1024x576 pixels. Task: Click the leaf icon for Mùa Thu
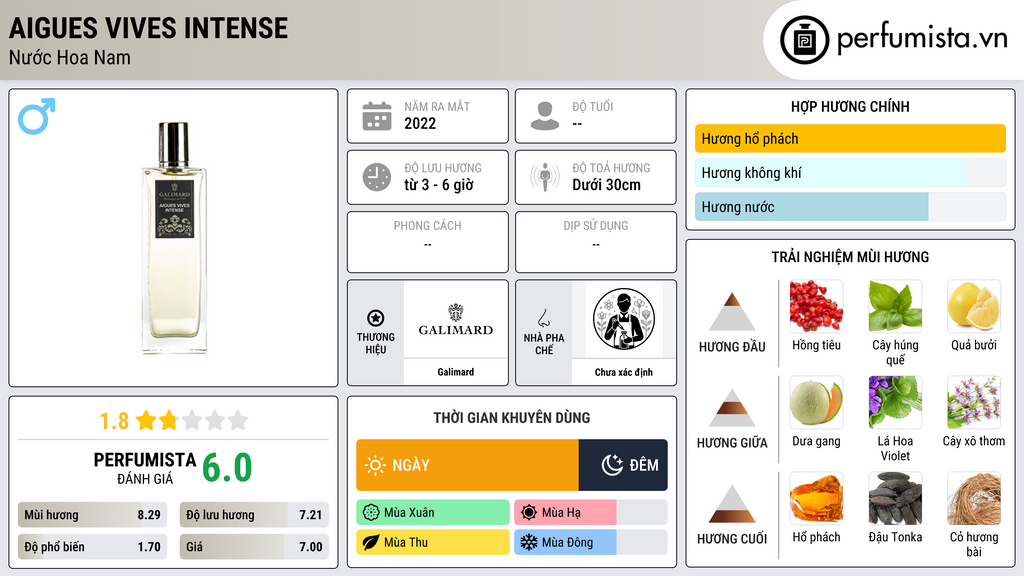tap(371, 542)
